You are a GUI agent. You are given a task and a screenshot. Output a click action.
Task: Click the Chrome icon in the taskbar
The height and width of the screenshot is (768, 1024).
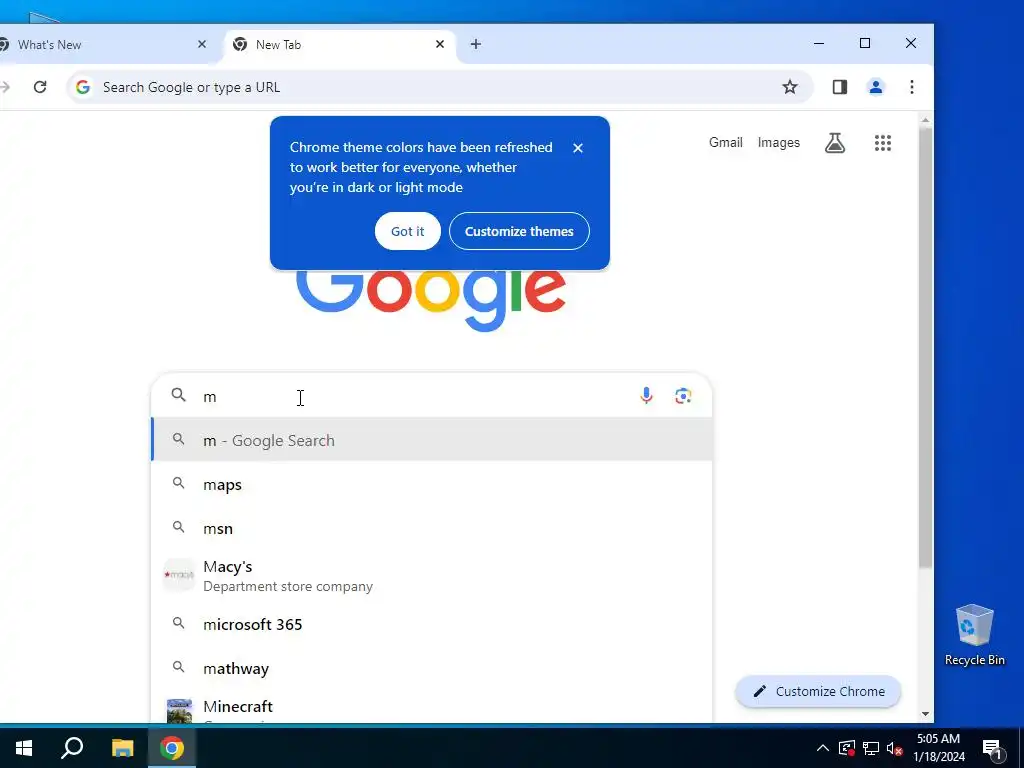(x=172, y=748)
